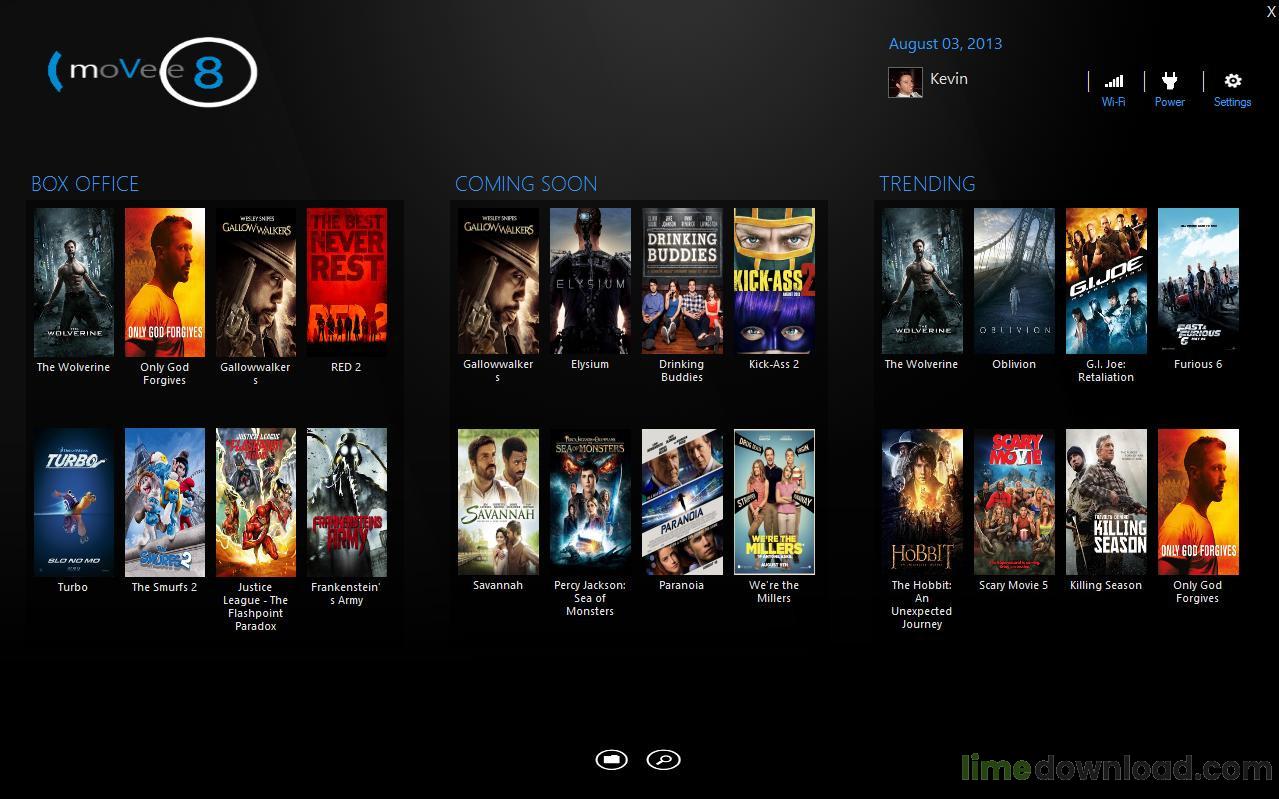
Task: Click the "Furious 6" title text
Action: click(x=1198, y=365)
